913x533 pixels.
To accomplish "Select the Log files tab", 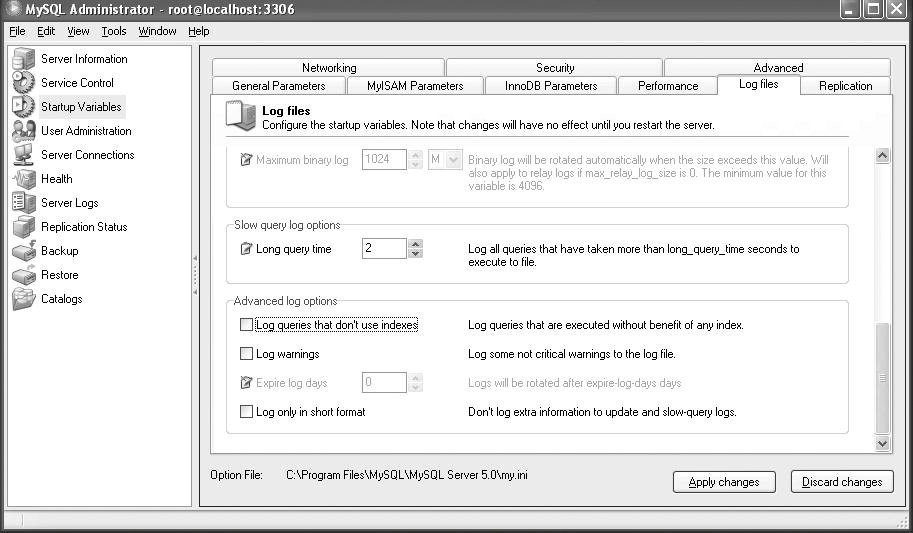I will tap(759, 84).
